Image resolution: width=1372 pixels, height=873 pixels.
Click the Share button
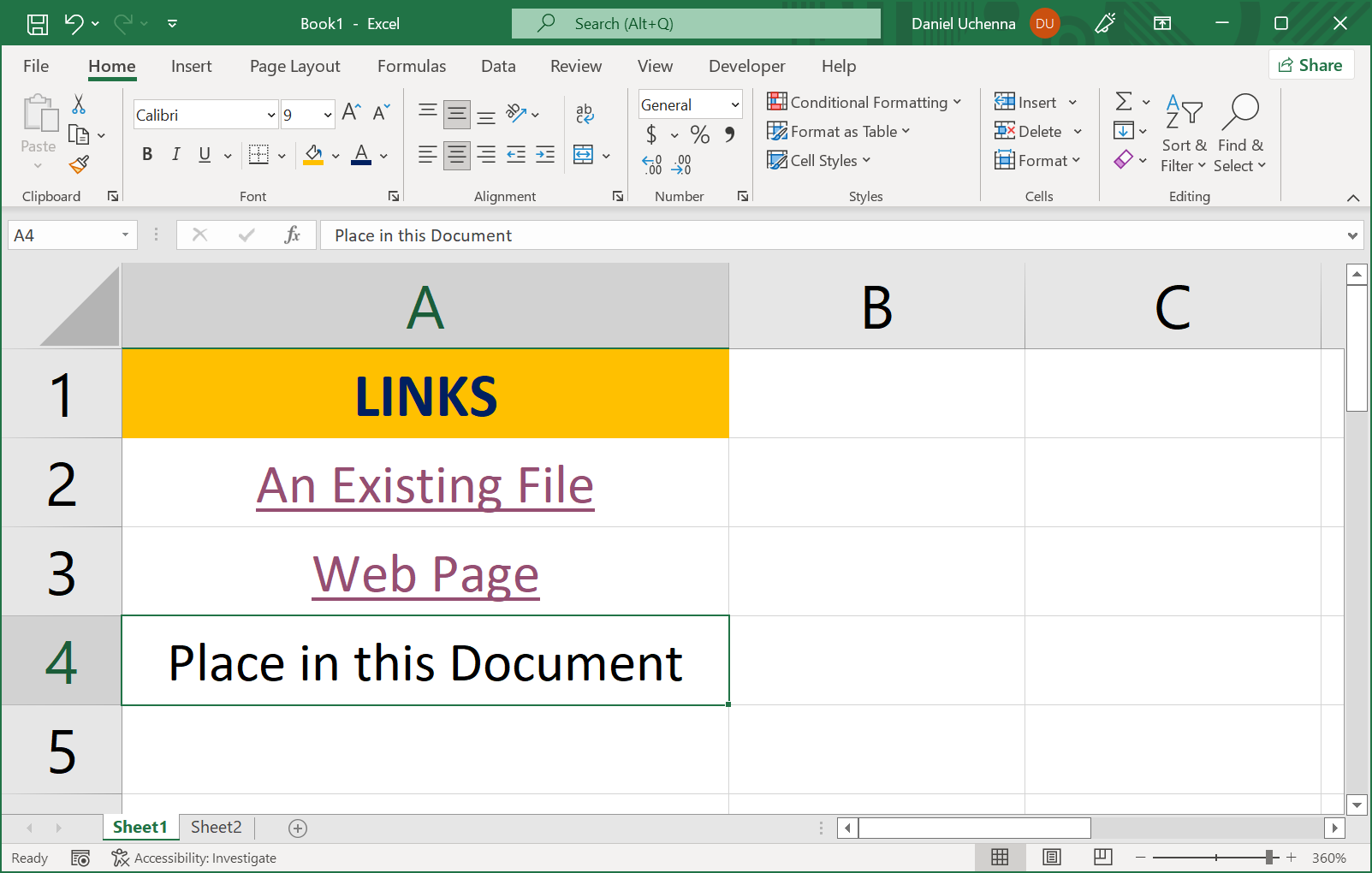click(1311, 64)
